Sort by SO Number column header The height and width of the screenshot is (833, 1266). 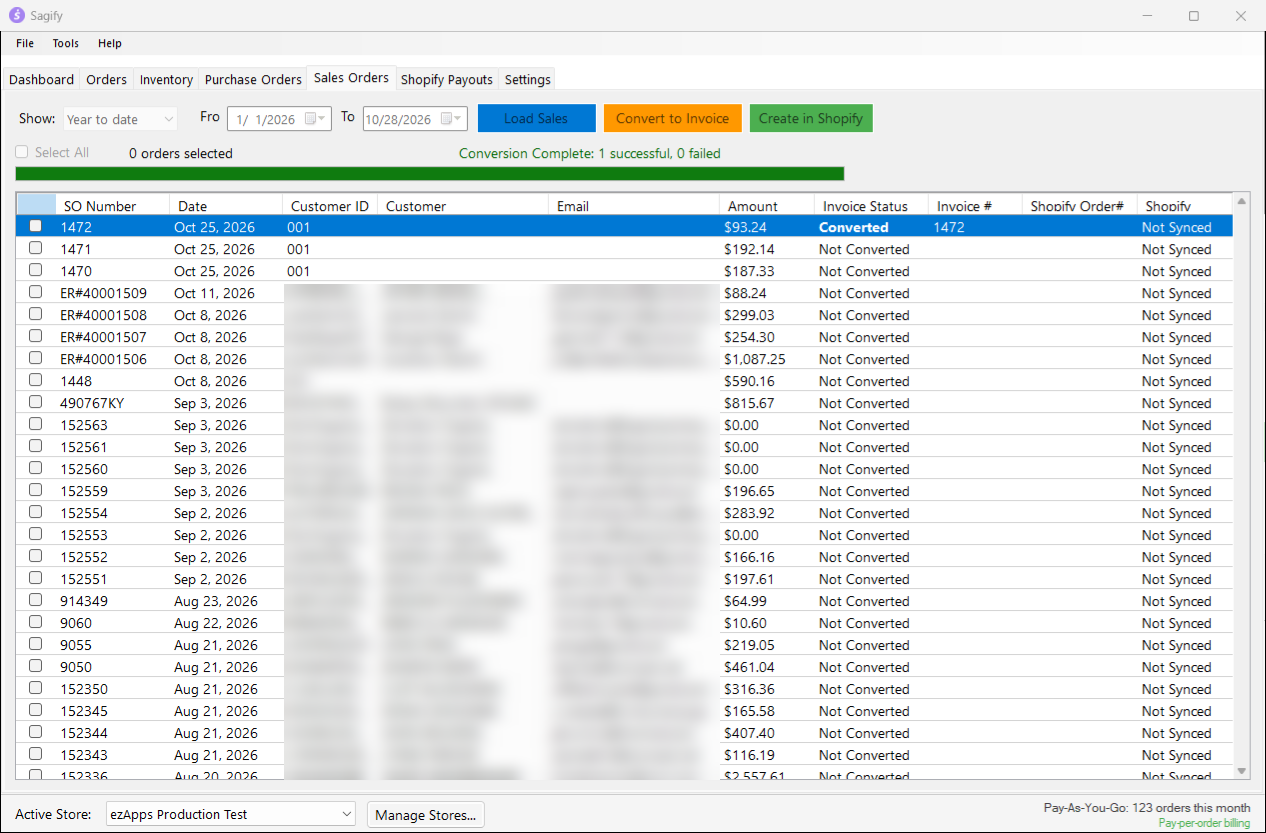pos(112,206)
